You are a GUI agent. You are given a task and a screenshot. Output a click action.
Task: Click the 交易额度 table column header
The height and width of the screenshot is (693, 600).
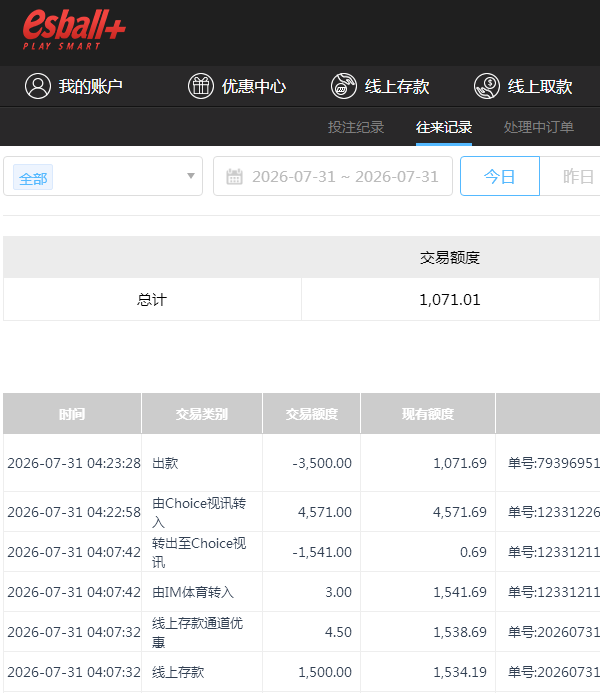pos(311,414)
